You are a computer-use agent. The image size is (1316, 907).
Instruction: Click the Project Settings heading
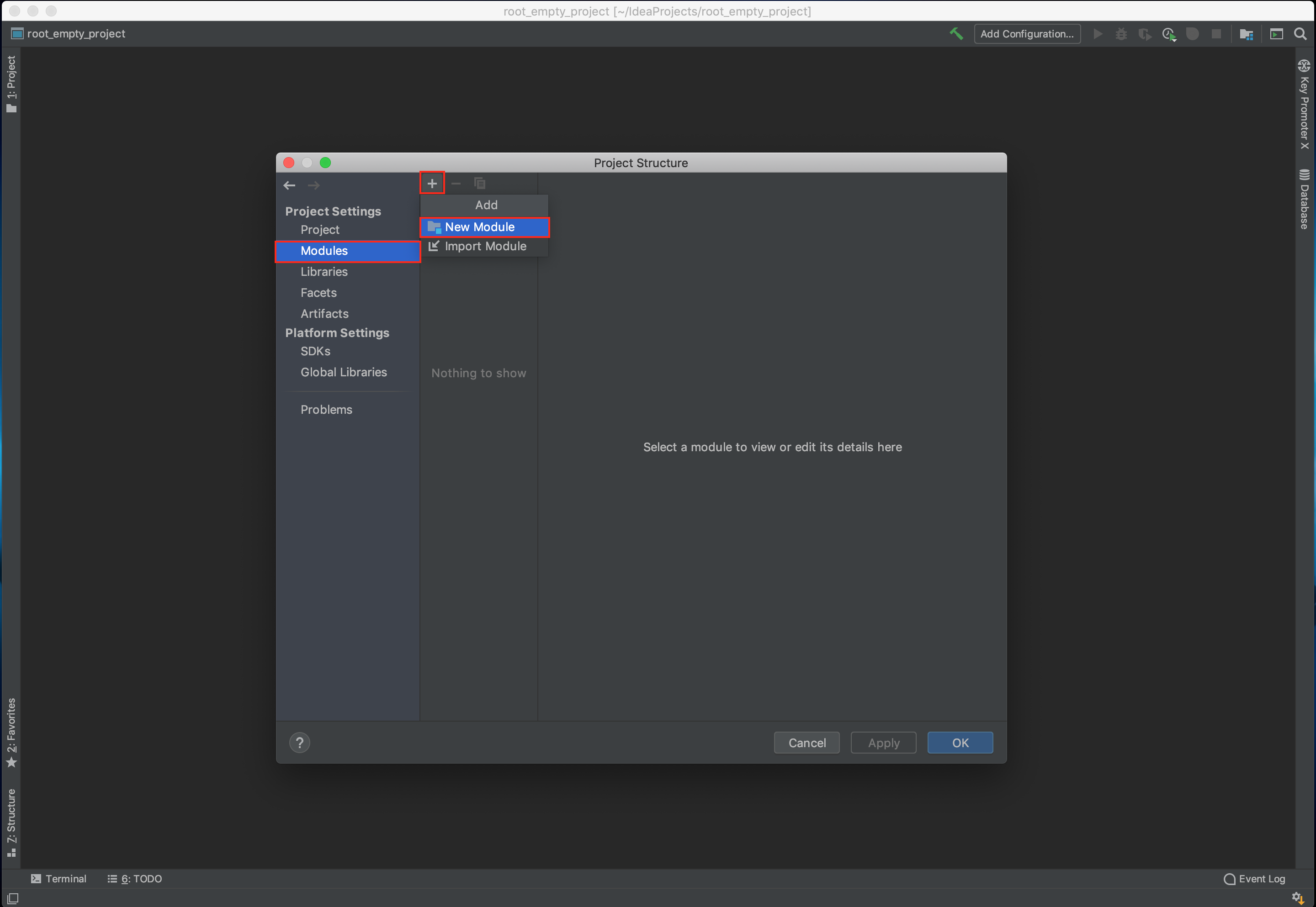pos(333,211)
